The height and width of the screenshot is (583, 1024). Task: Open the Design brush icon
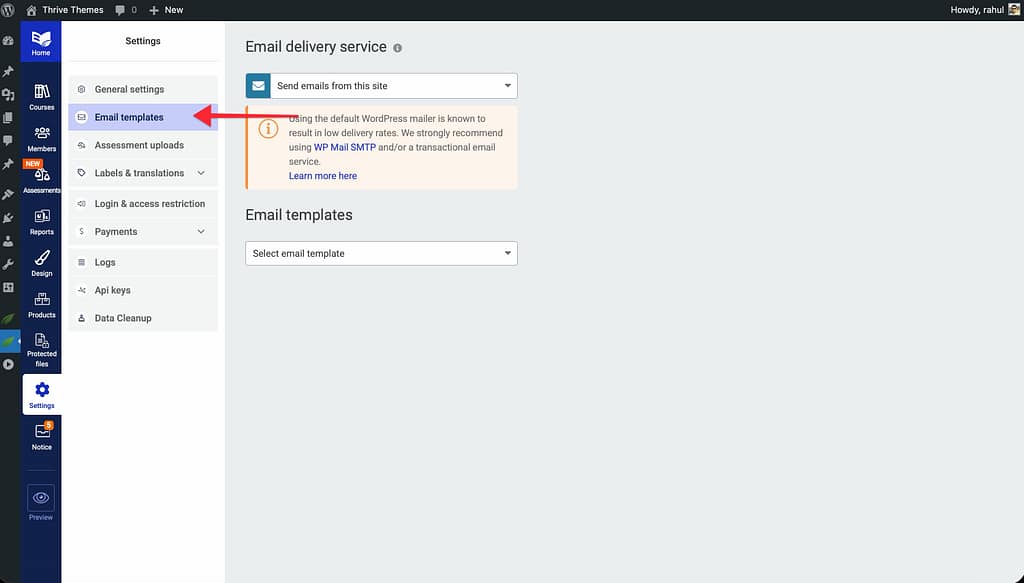[41, 262]
